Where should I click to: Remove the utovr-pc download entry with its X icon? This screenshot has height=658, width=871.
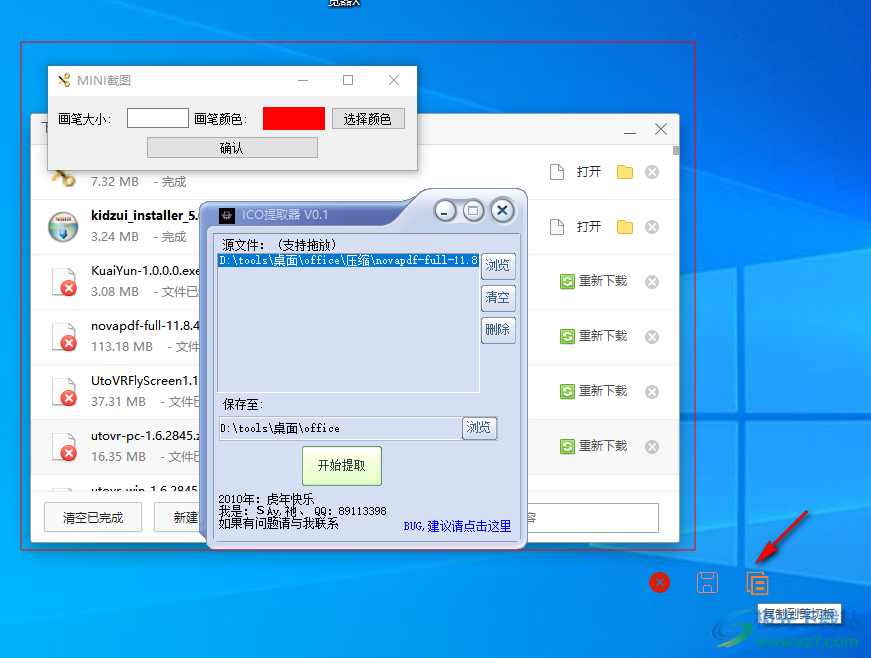tap(652, 447)
